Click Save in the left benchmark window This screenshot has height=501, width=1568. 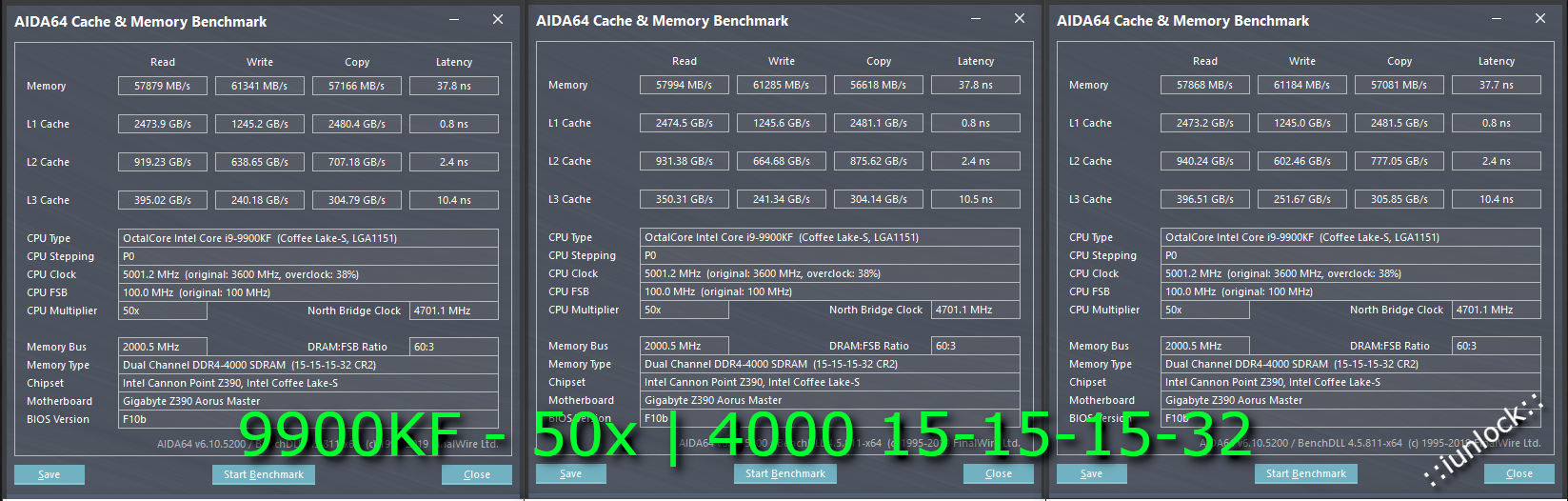tap(49, 474)
